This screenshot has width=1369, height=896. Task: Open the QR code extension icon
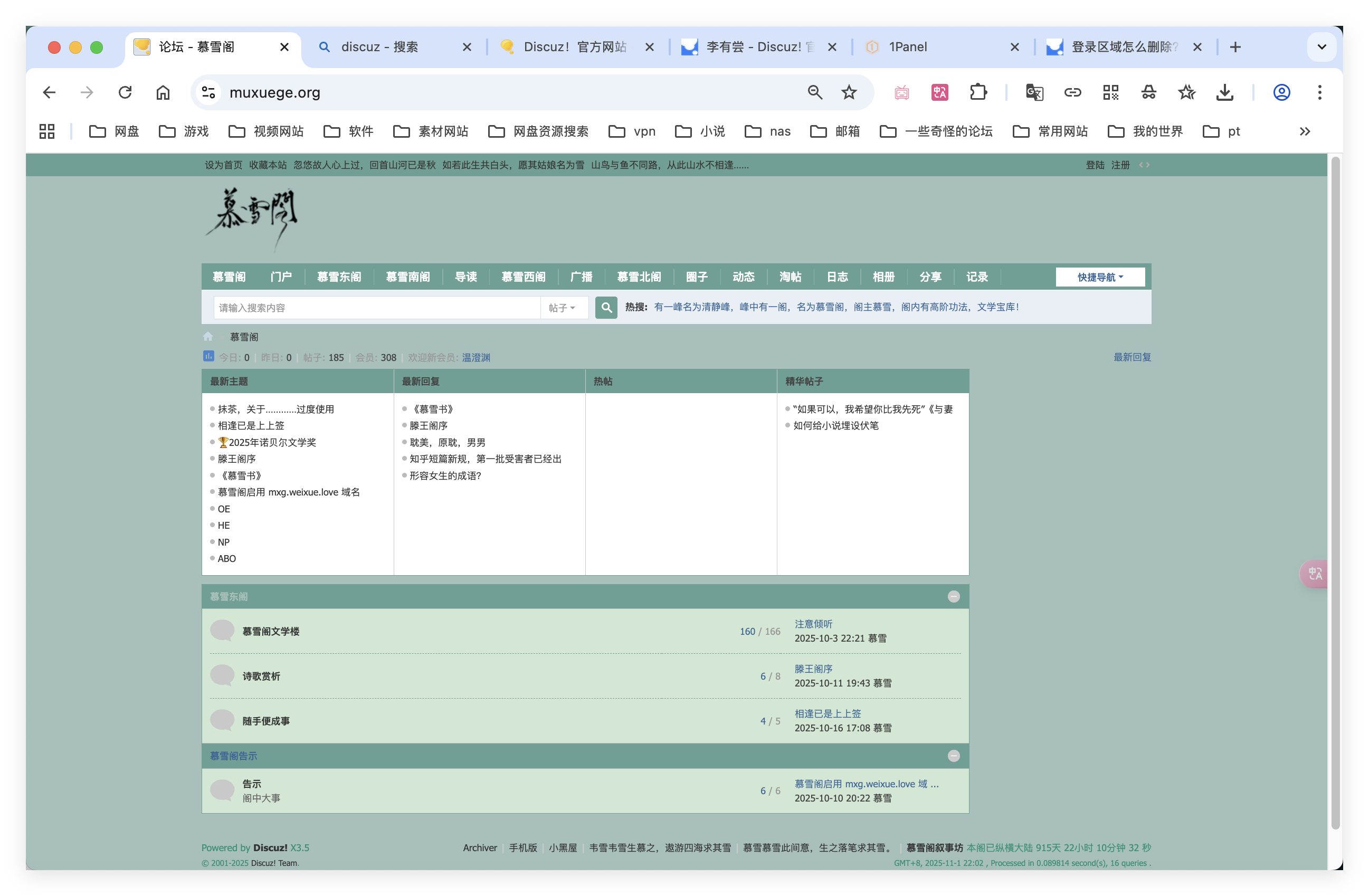click(x=1110, y=92)
